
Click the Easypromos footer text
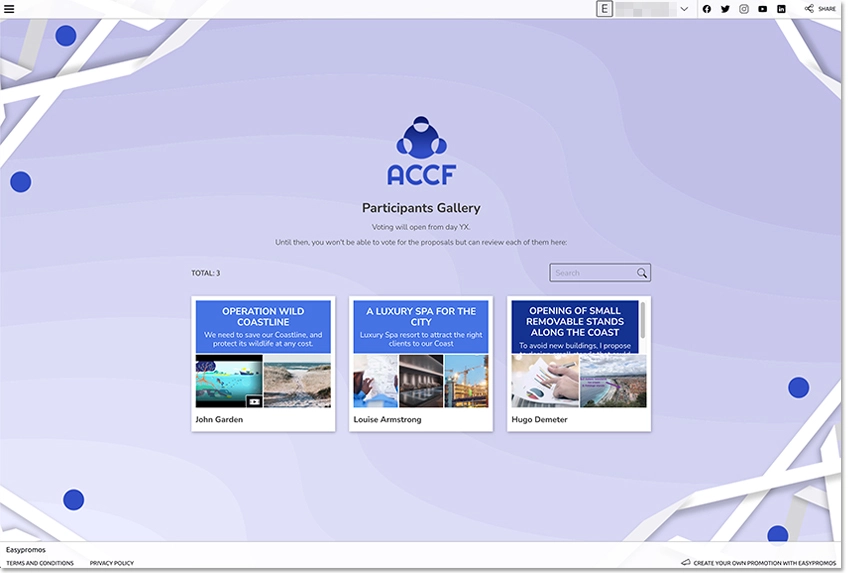(x=26, y=550)
